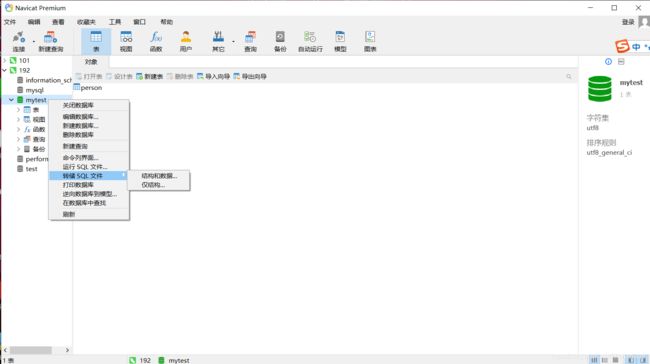Choose 运行 SQL 文件... in the context menu
650x364 pixels.
[89, 167]
